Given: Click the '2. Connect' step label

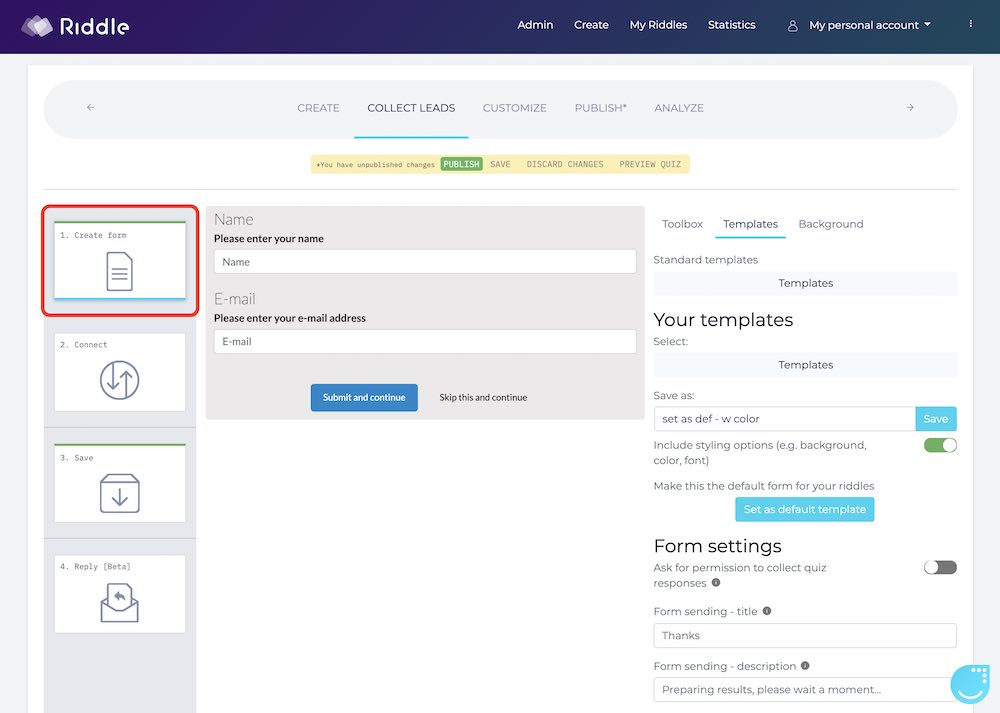Looking at the screenshot, I should tap(84, 345).
